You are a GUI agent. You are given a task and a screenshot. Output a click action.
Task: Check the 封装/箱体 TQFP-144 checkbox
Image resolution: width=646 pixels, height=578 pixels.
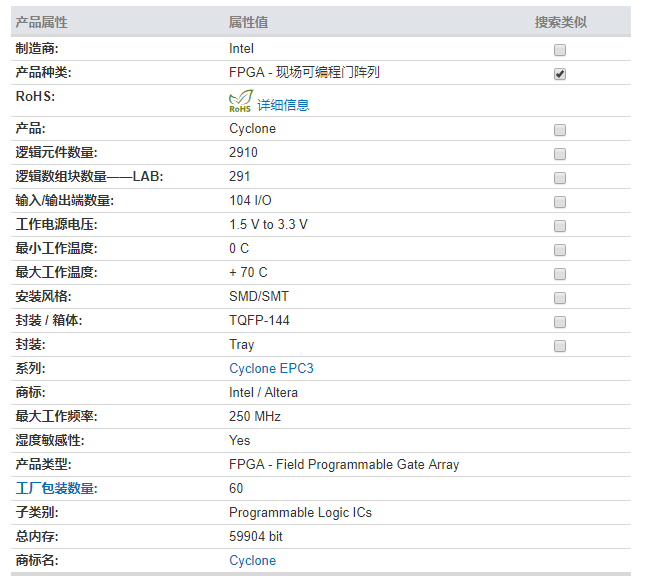[560, 322]
